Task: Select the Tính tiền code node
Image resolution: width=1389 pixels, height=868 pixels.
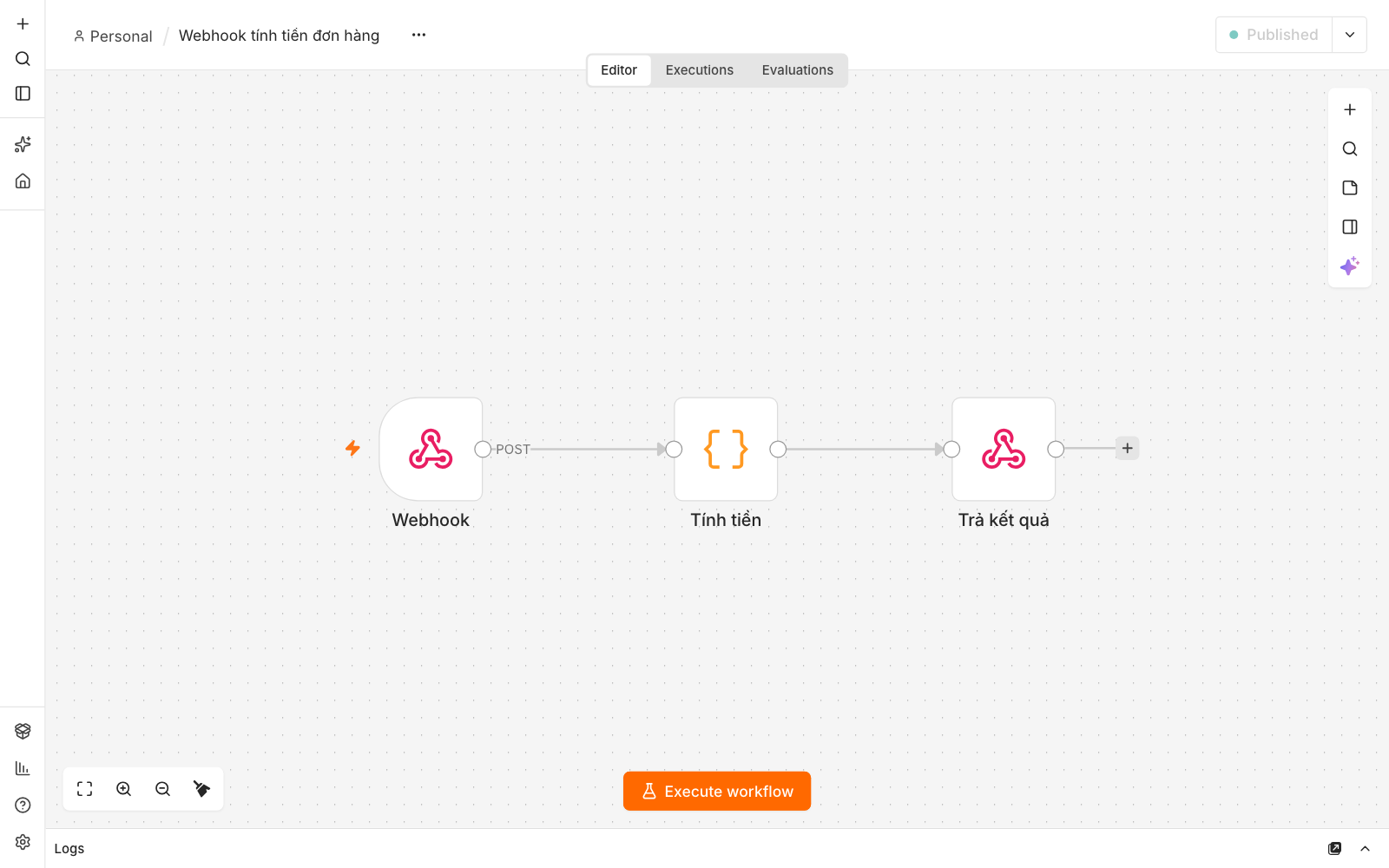Action: coord(726,449)
